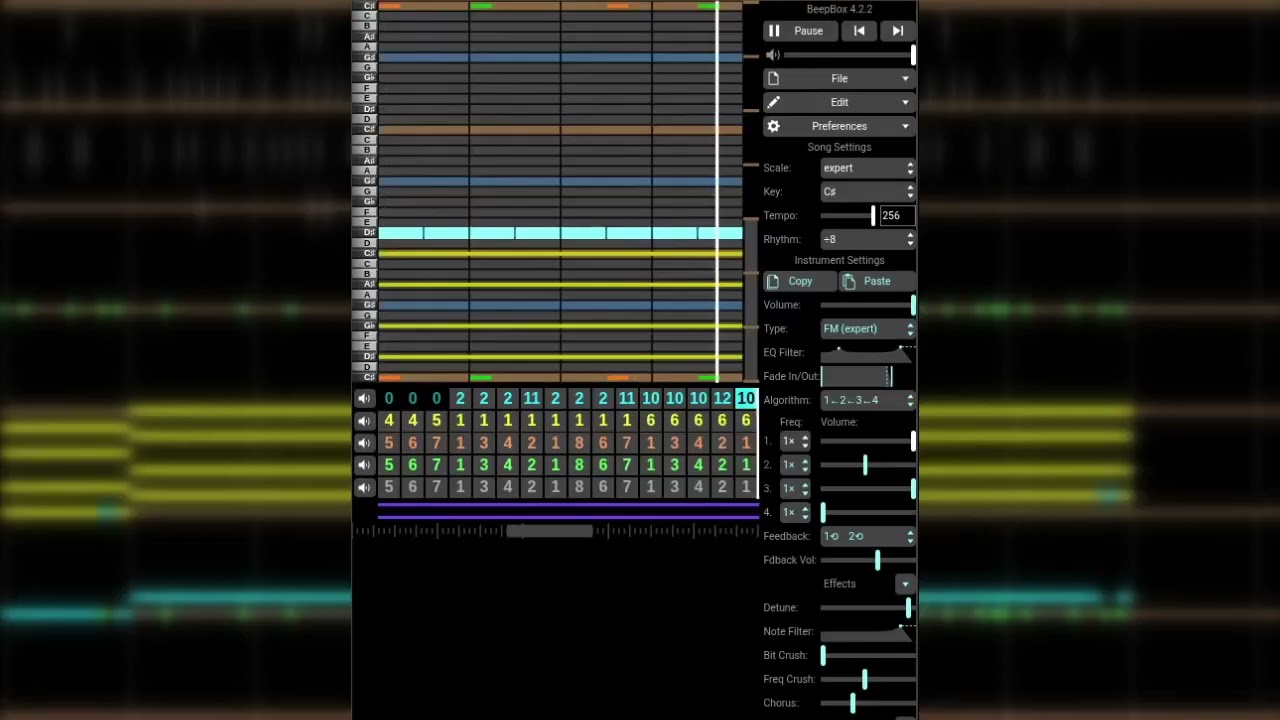The height and width of the screenshot is (720, 1280).
Task: Click the song bar scrollbar thumb
Action: coord(549,531)
